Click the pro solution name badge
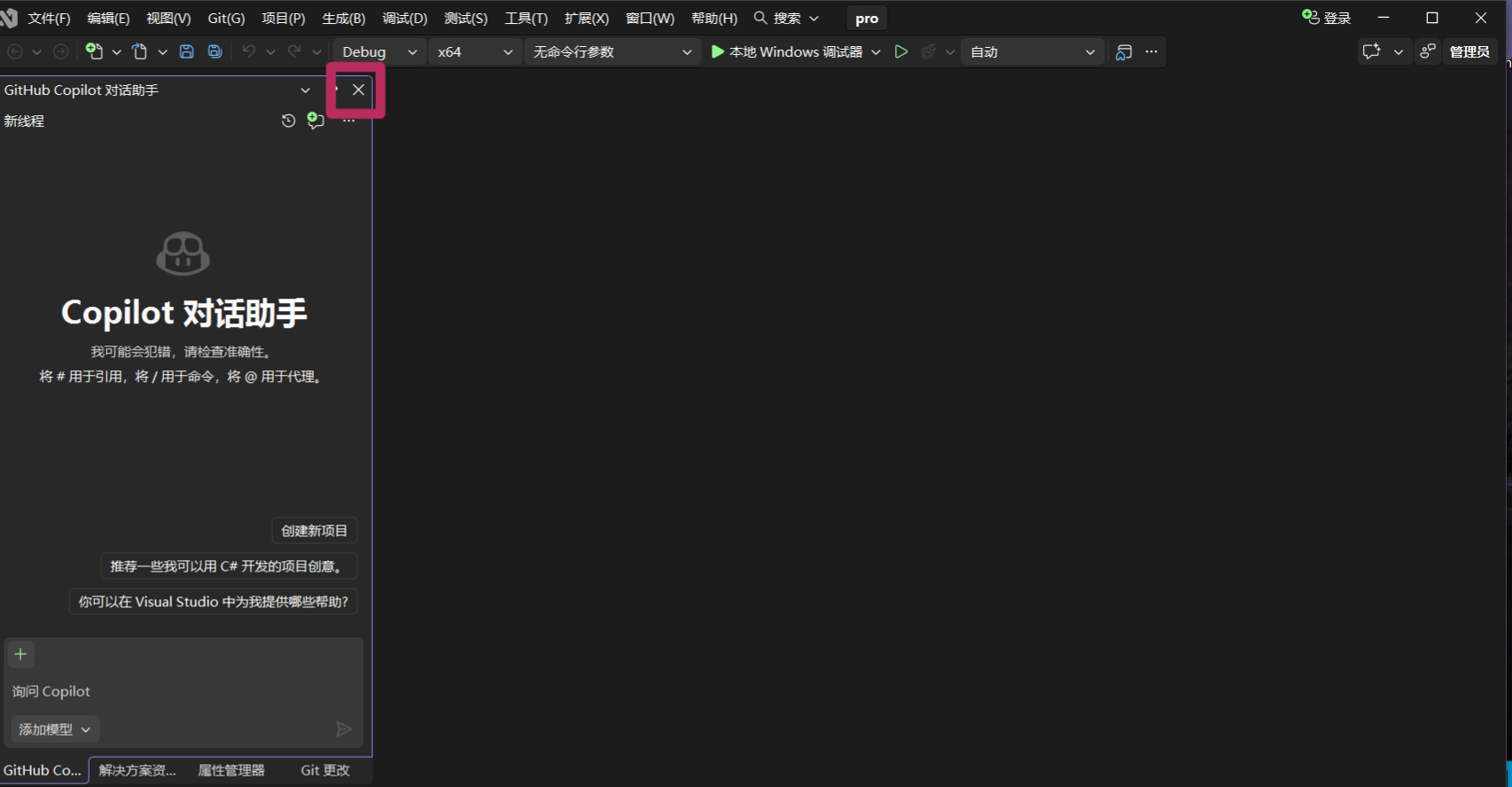The image size is (1512, 787). point(867,19)
